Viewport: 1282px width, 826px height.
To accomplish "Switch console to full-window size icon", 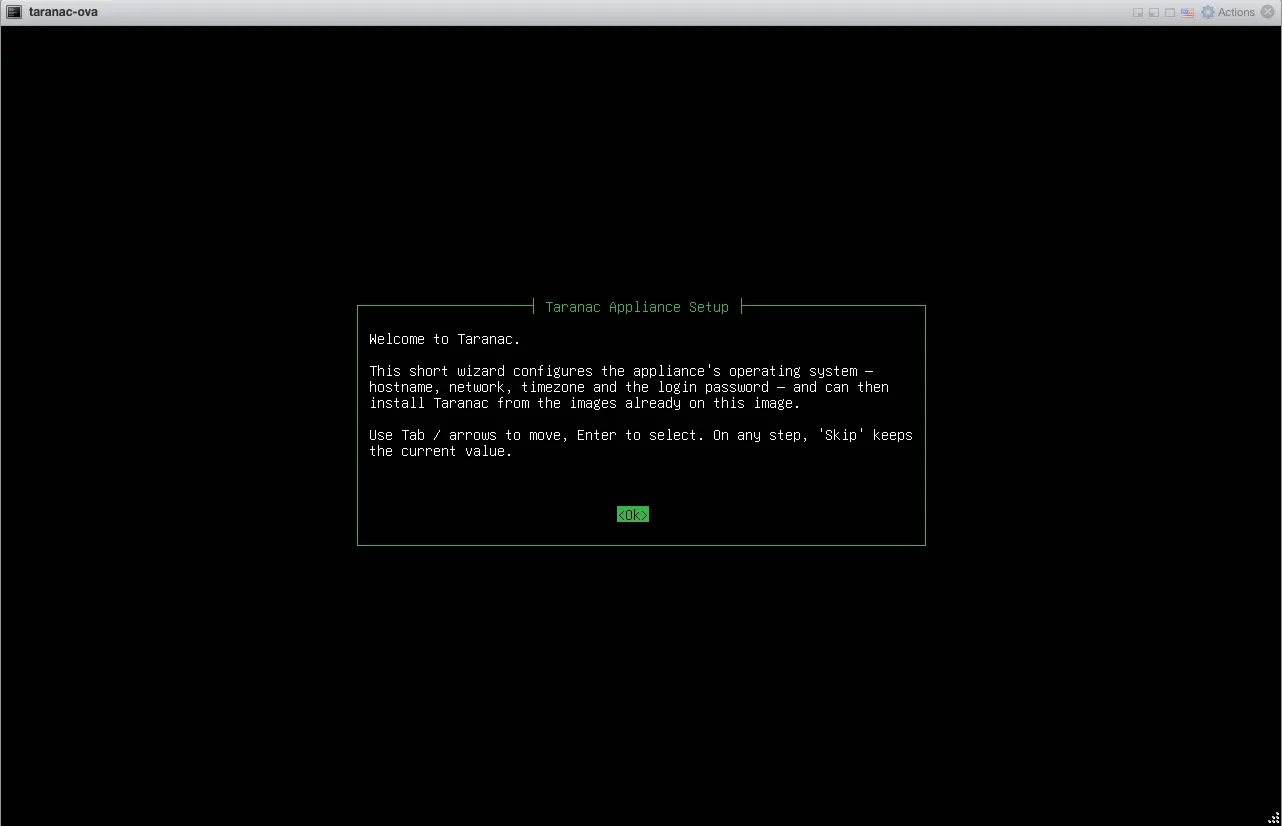I will (1170, 12).
